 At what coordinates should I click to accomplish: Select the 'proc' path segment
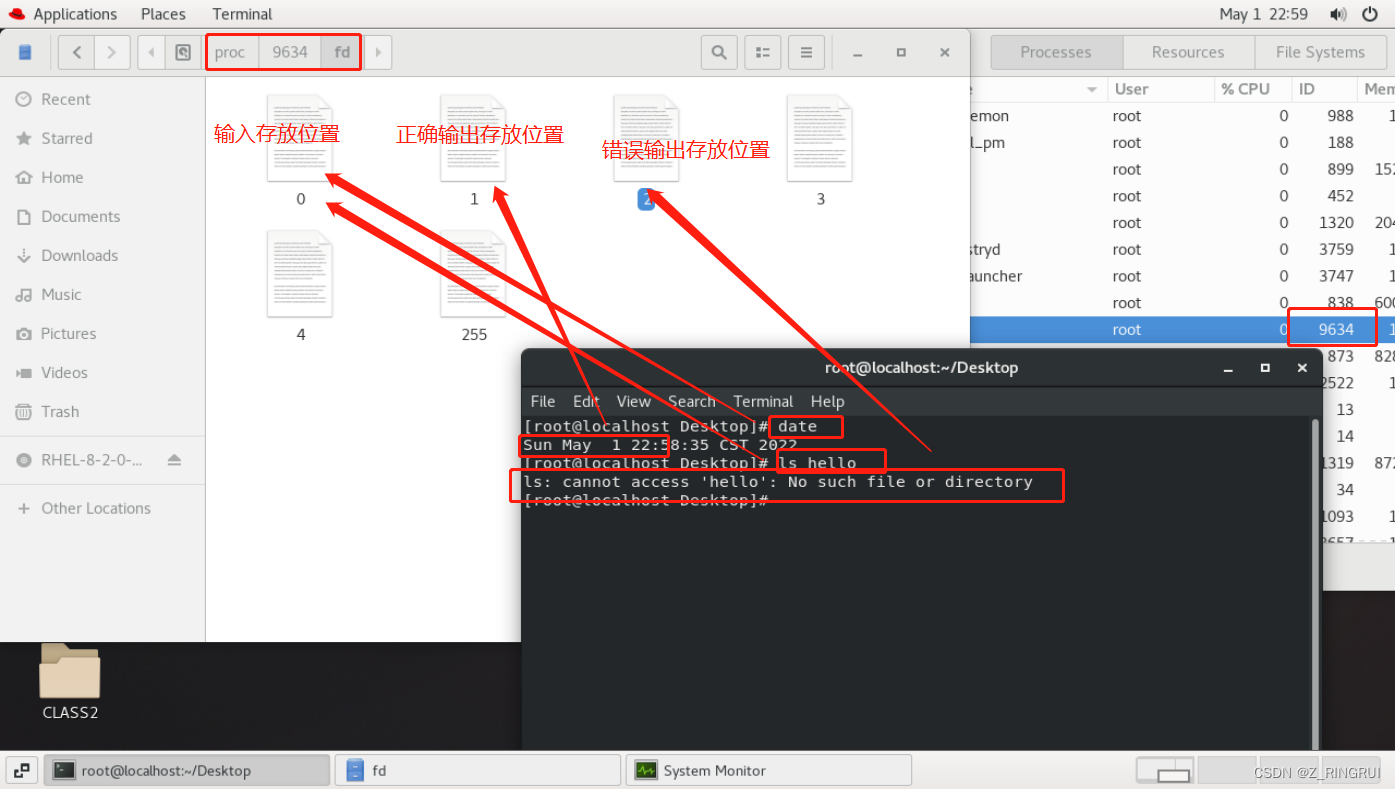pos(231,52)
